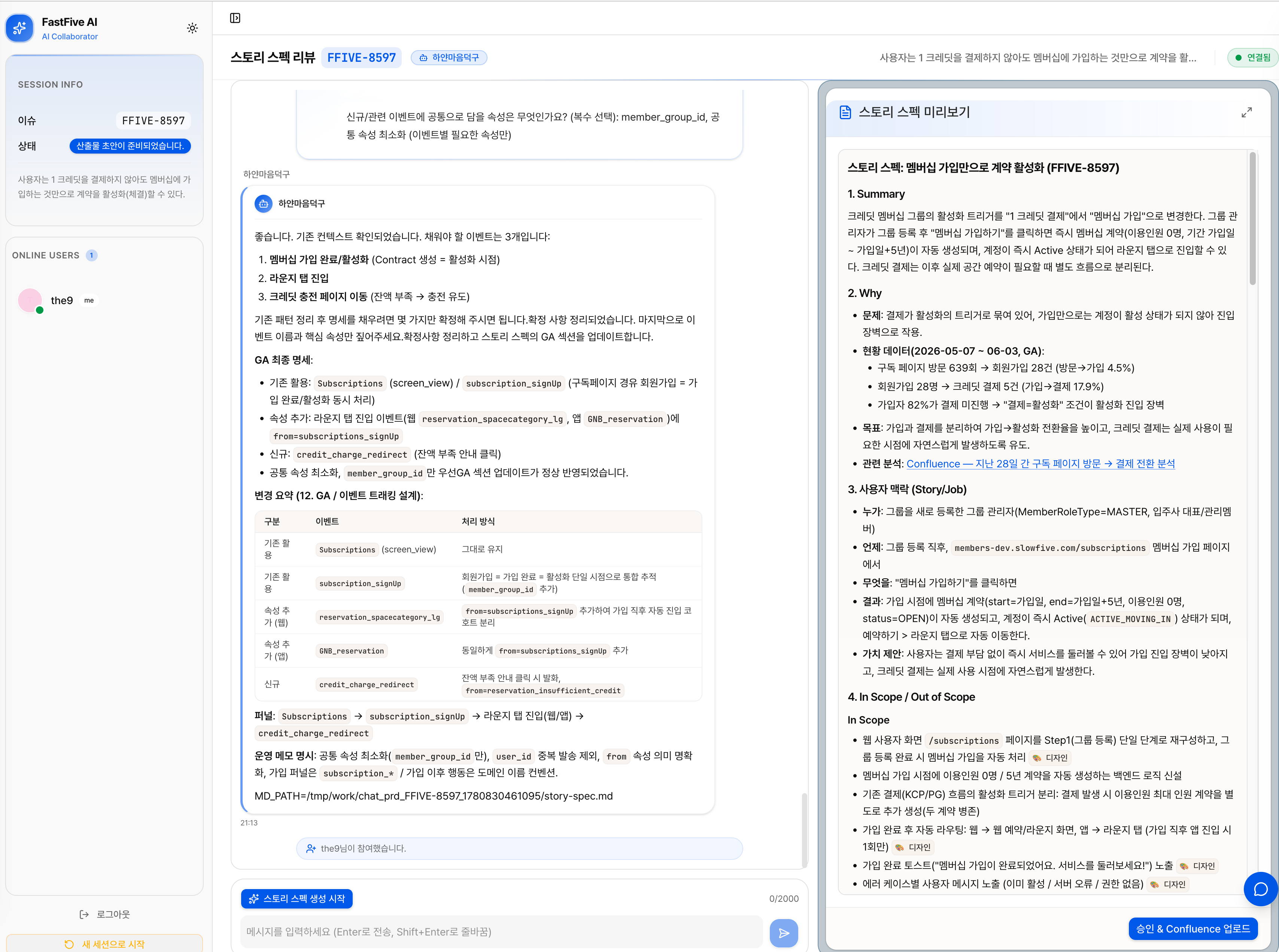Click the MD_PATH story-spec.md line
Image resolution: width=1279 pixels, height=952 pixels.
pos(433,796)
